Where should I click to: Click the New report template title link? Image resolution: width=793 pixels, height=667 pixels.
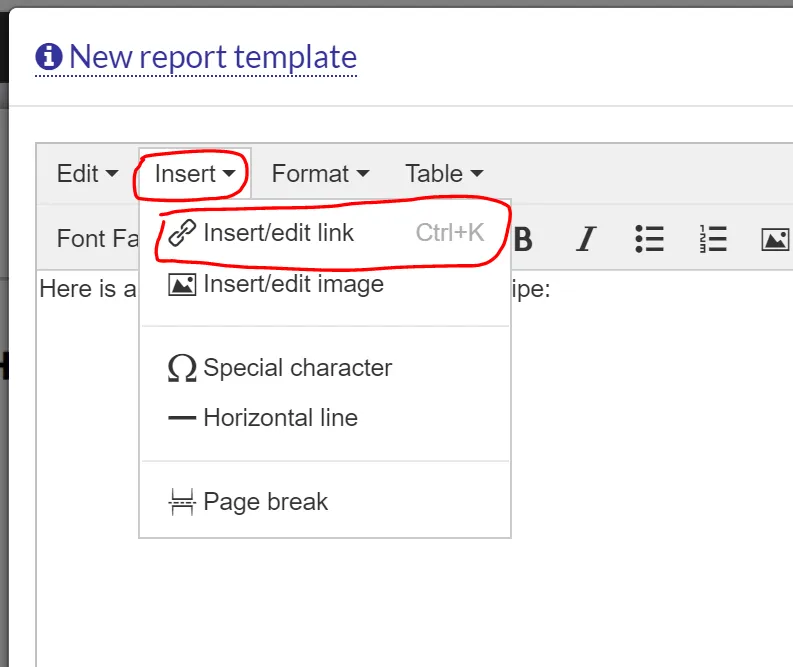pos(212,57)
